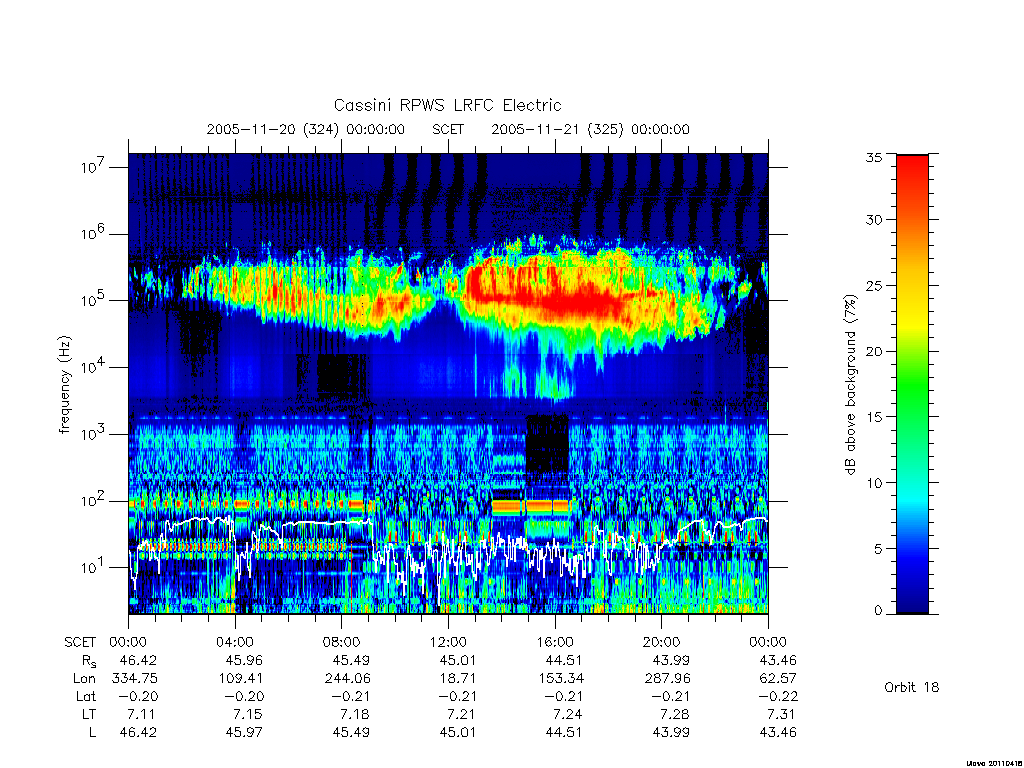The width and height of the screenshot is (1024, 768).
Task: Click the Lon value "334.75"
Action: (x=135, y=679)
